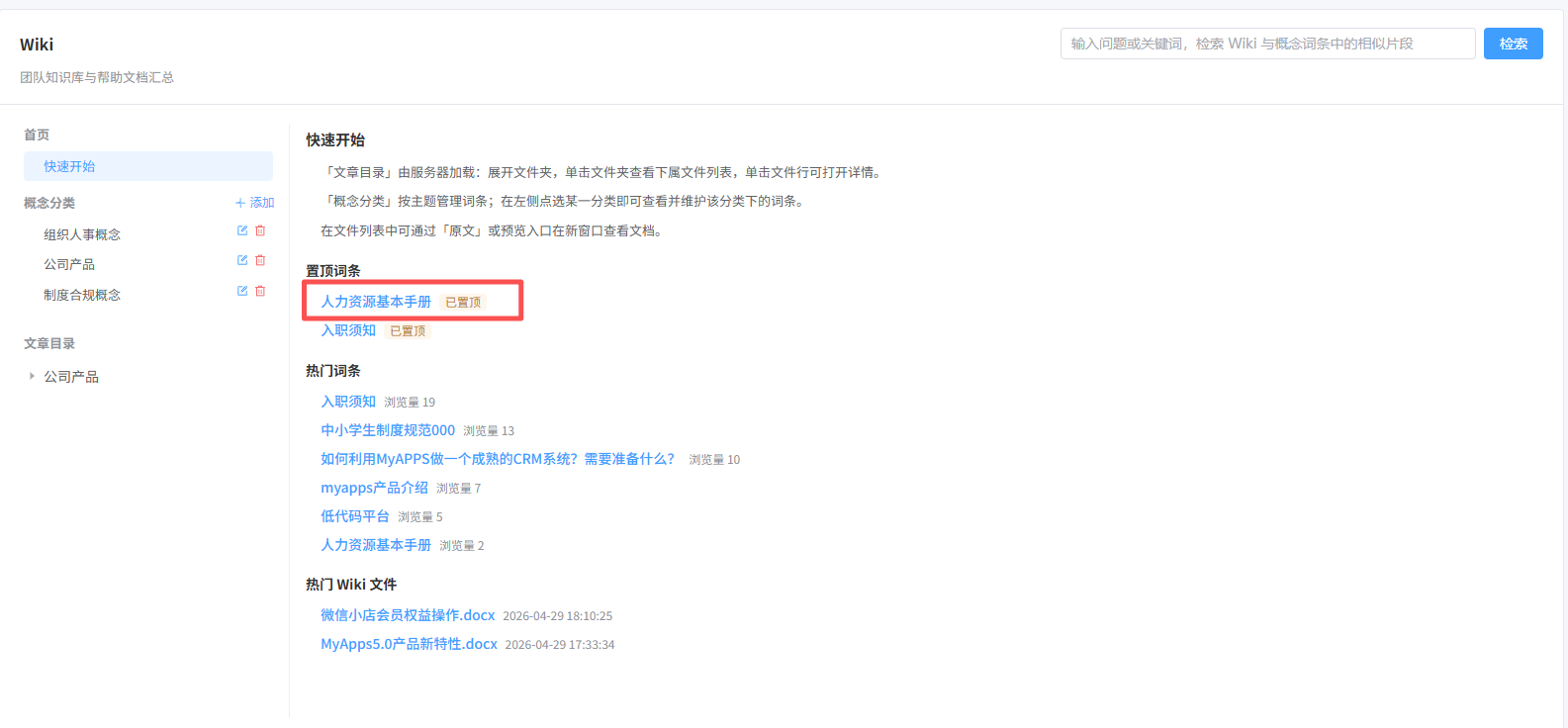Click the 检索 search button

[1513, 44]
